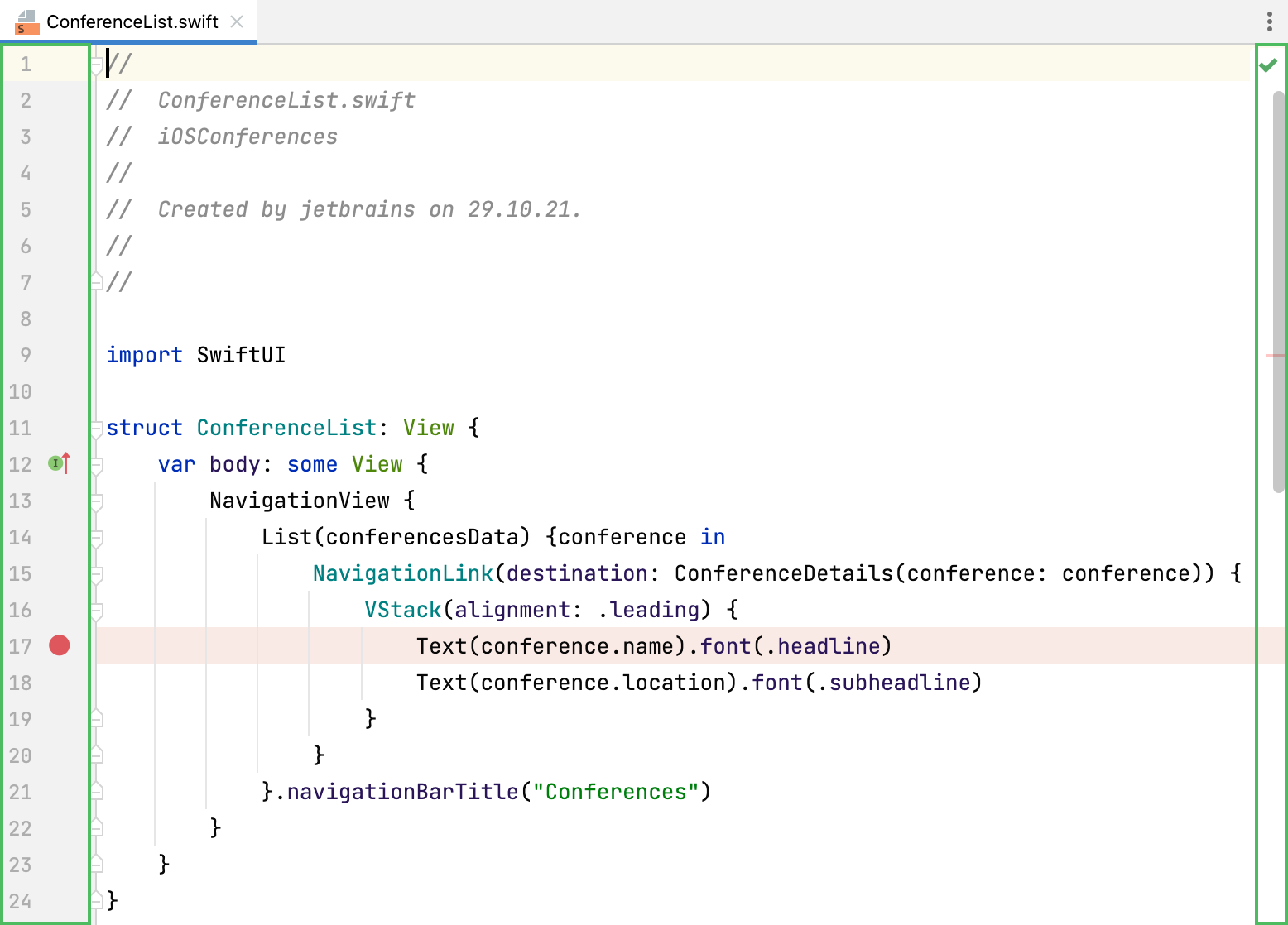Select the ConferenceList.swift editor tab
Screen dimensions: 1288x925
coord(128,22)
